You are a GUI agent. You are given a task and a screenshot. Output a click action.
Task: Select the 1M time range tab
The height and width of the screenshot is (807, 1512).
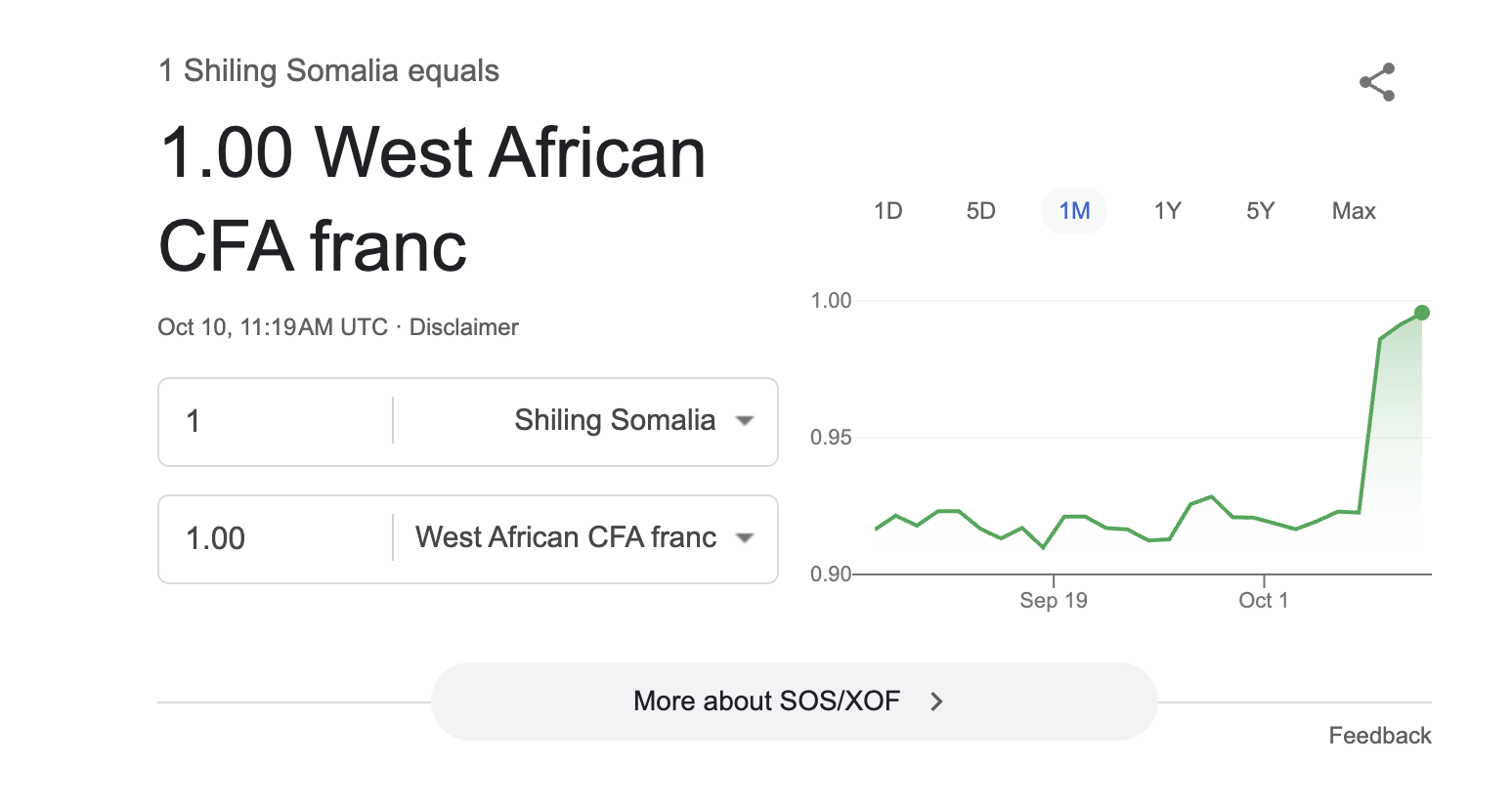tap(1074, 211)
